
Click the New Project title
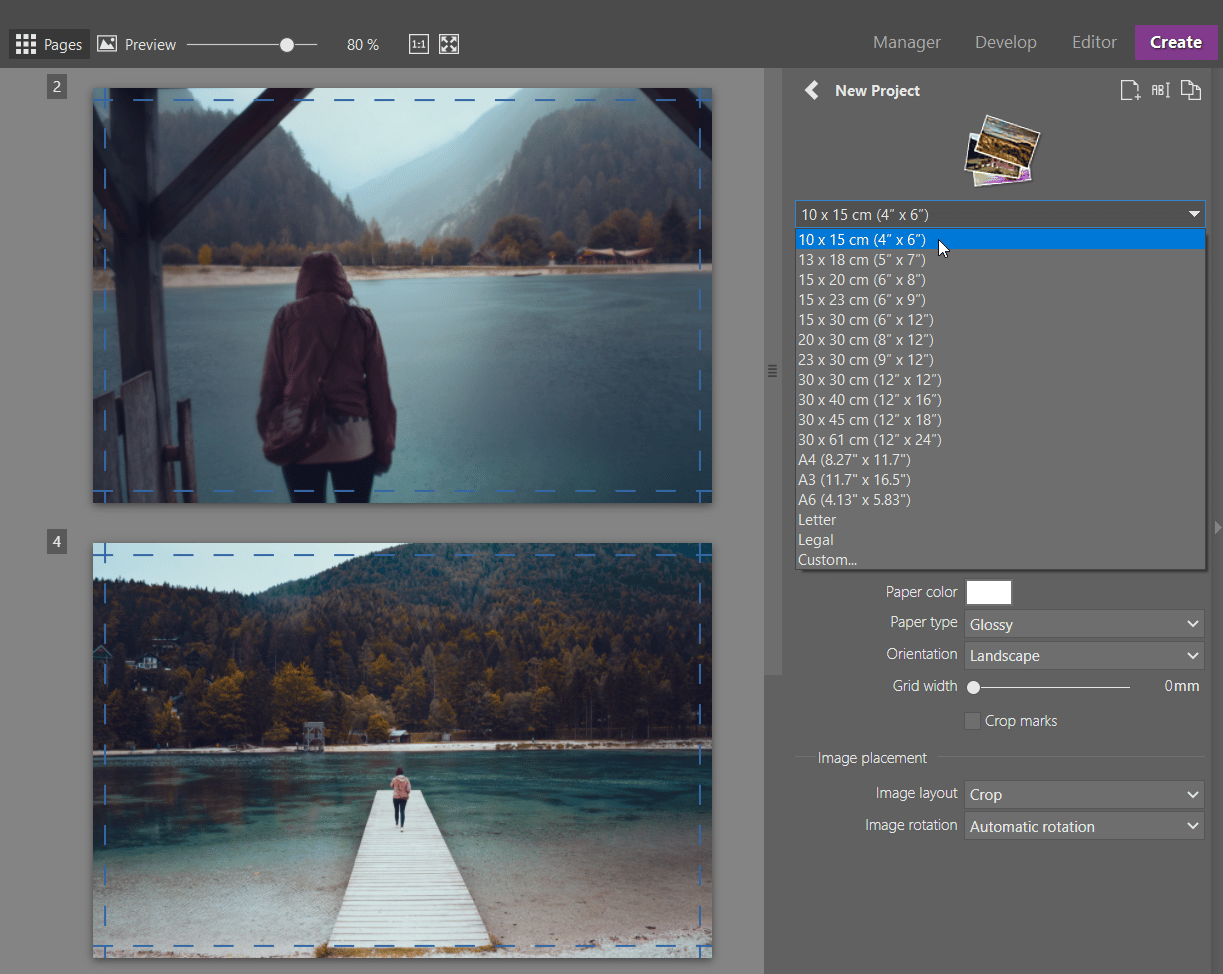pos(877,90)
